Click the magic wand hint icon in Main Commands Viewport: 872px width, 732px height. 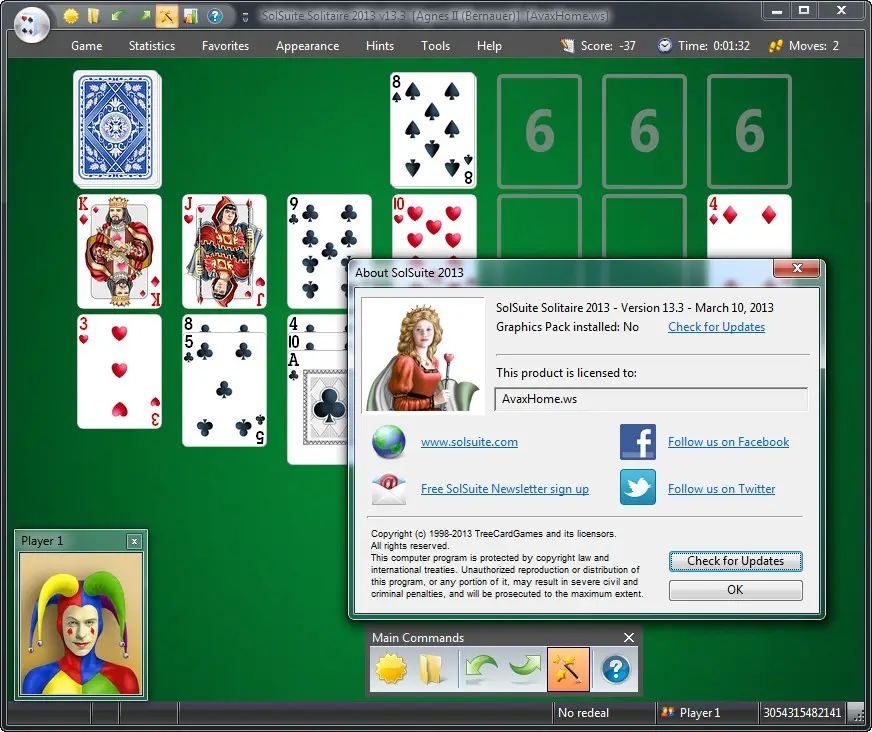568,669
